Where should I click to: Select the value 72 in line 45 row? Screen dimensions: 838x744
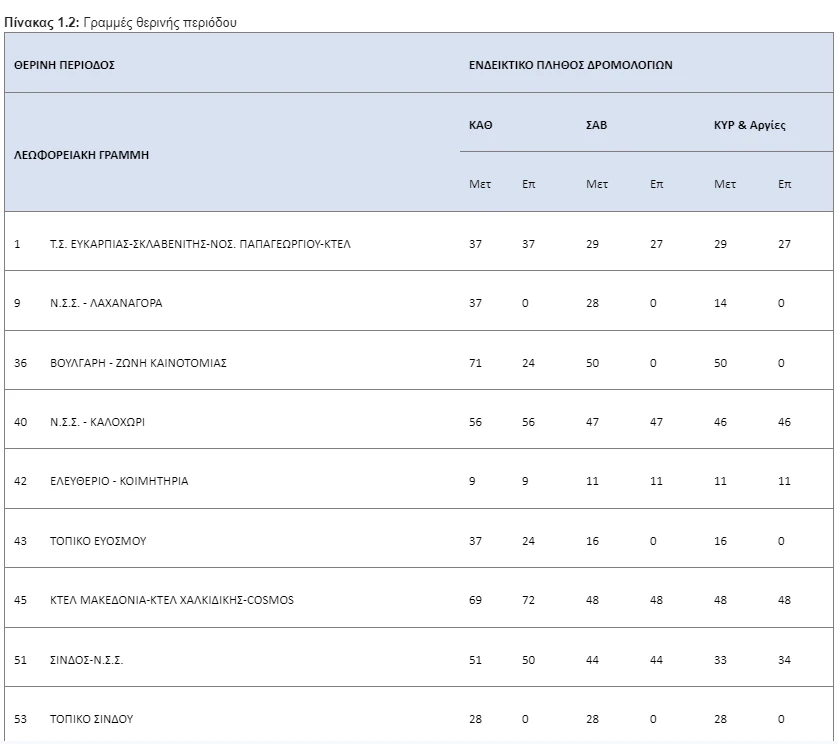[528, 600]
